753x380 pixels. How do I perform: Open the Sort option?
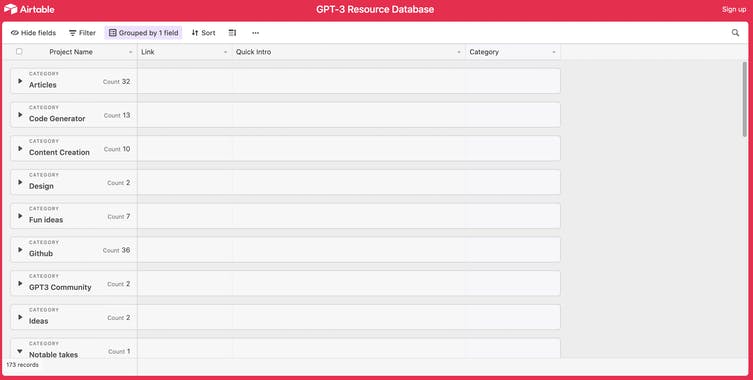pos(203,33)
